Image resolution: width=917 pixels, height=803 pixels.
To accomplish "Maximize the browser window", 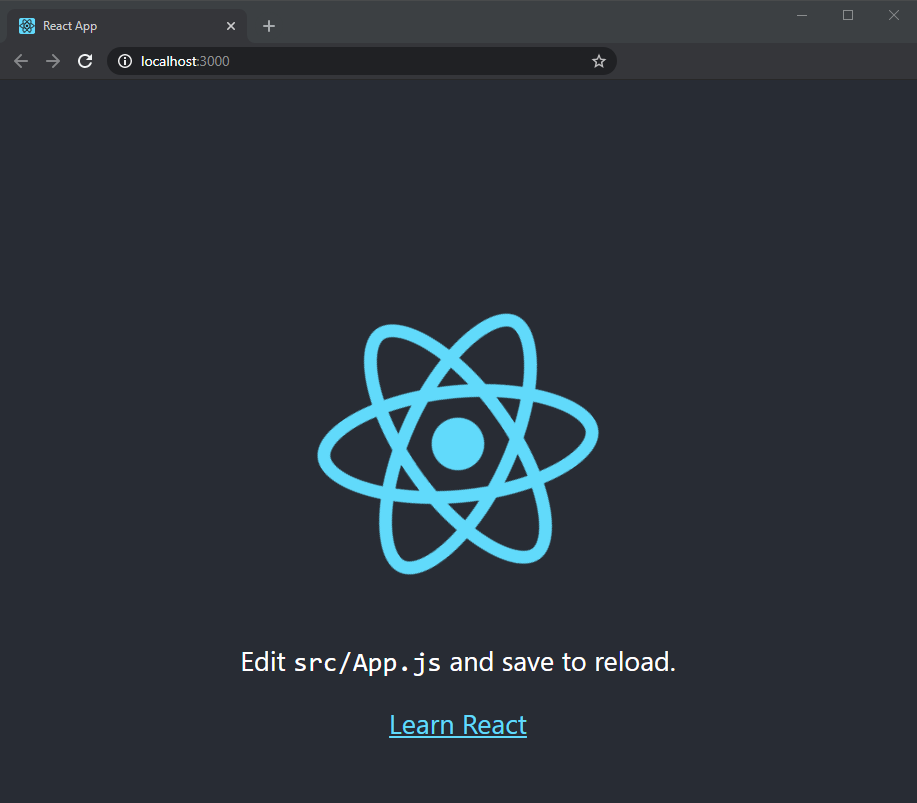I will 847,15.
